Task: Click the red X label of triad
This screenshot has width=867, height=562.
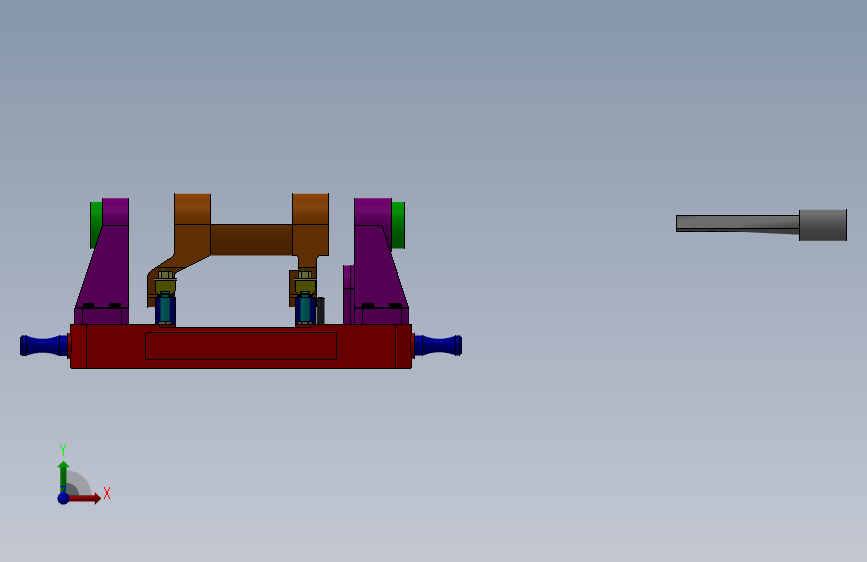Action: 107,493
